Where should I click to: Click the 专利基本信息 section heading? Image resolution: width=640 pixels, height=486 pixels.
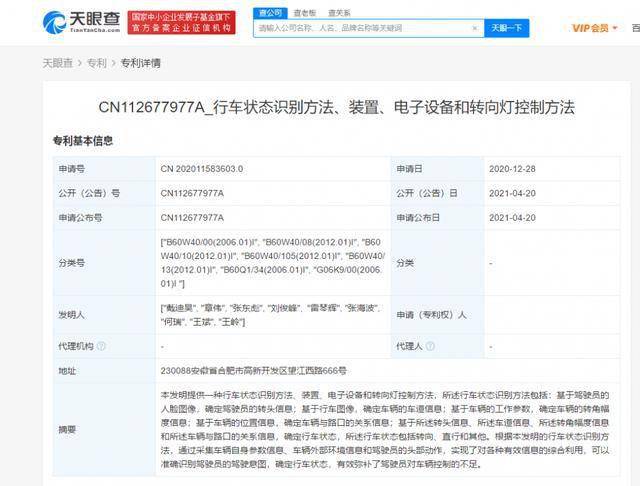(x=83, y=141)
